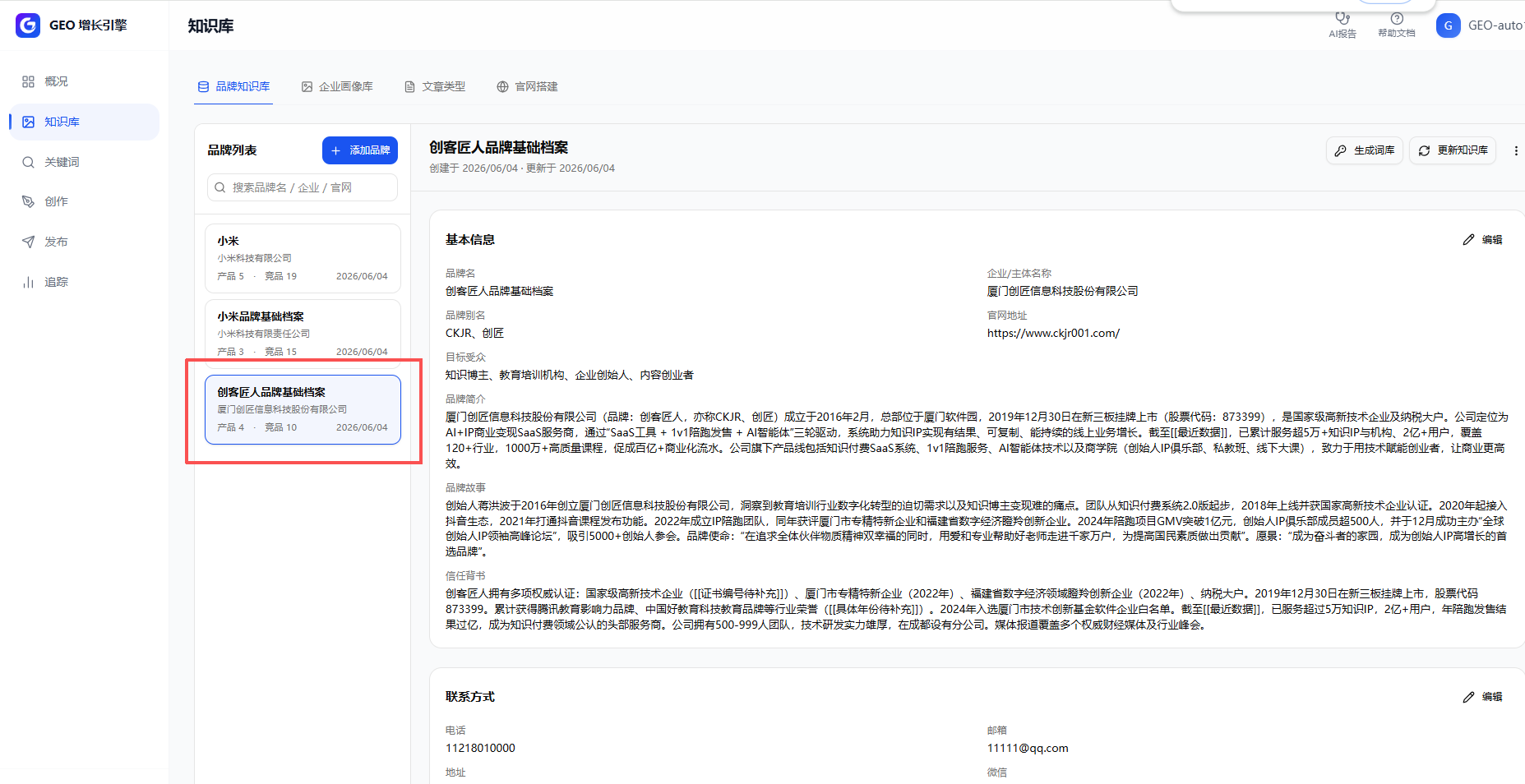Open 发布 sidebar section
Image resolution: width=1525 pixels, height=784 pixels.
pyautogui.click(x=84, y=242)
